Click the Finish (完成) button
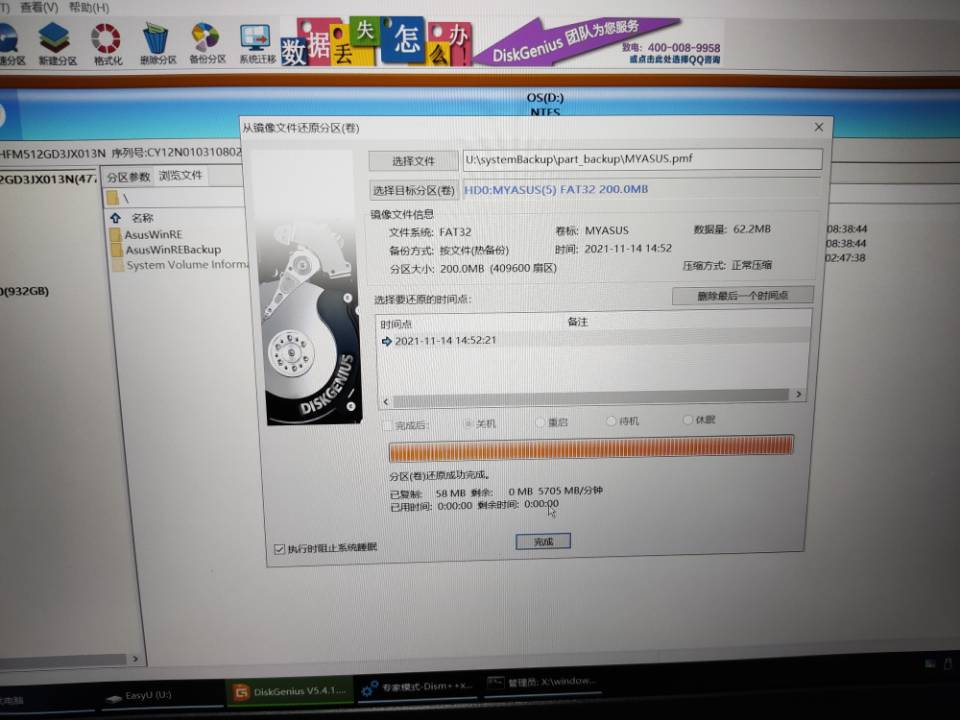The width and height of the screenshot is (960, 720). point(543,541)
